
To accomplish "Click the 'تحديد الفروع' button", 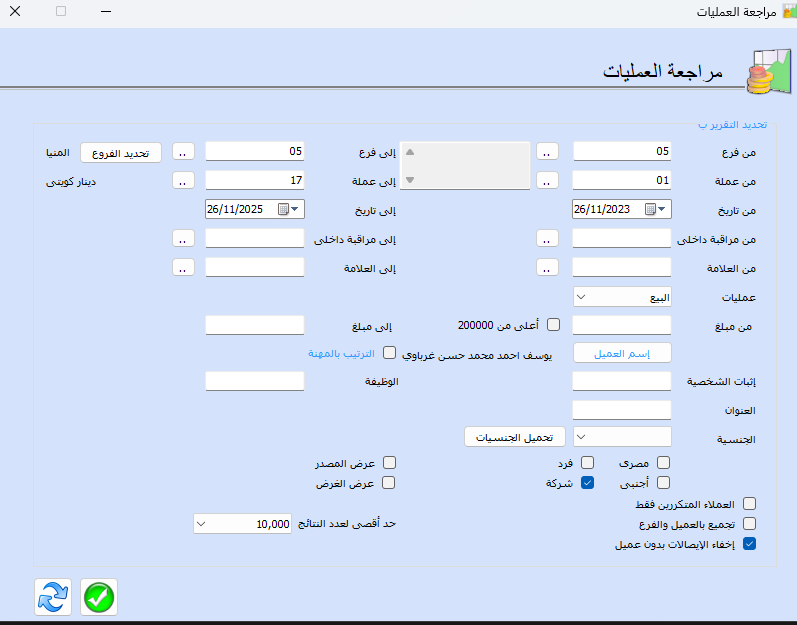I will point(121,153).
